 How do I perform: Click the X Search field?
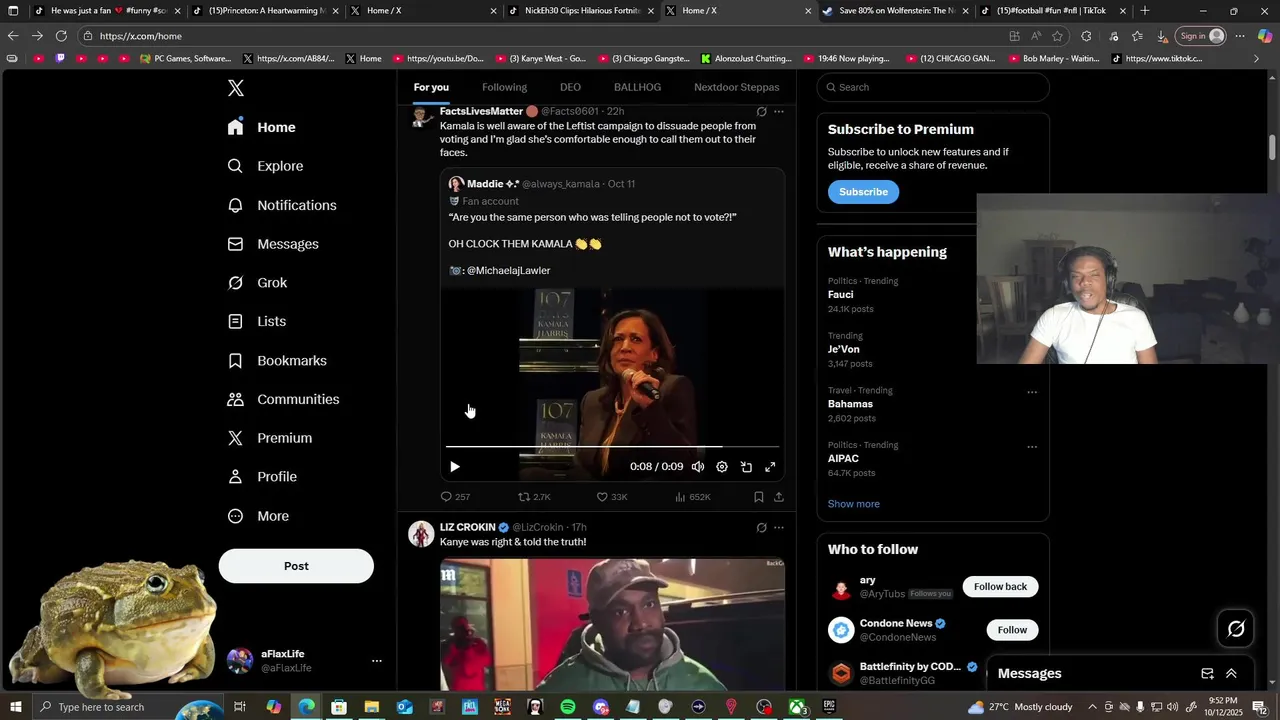point(933,87)
